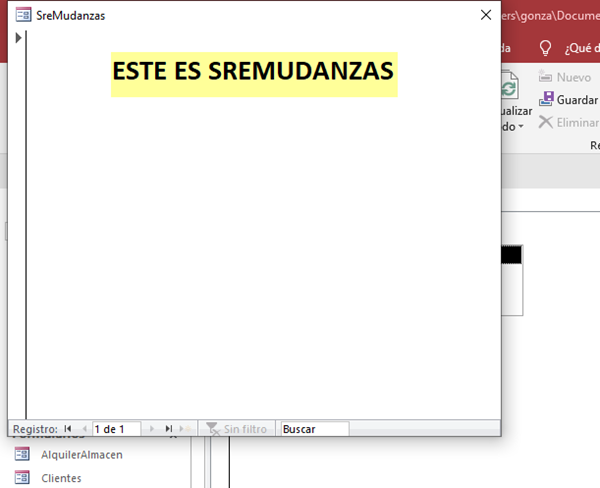Image resolution: width=600 pixels, height=488 pixels.
Task: Toggle the Sin filtro filter indicator
Action: pos(236,429)
